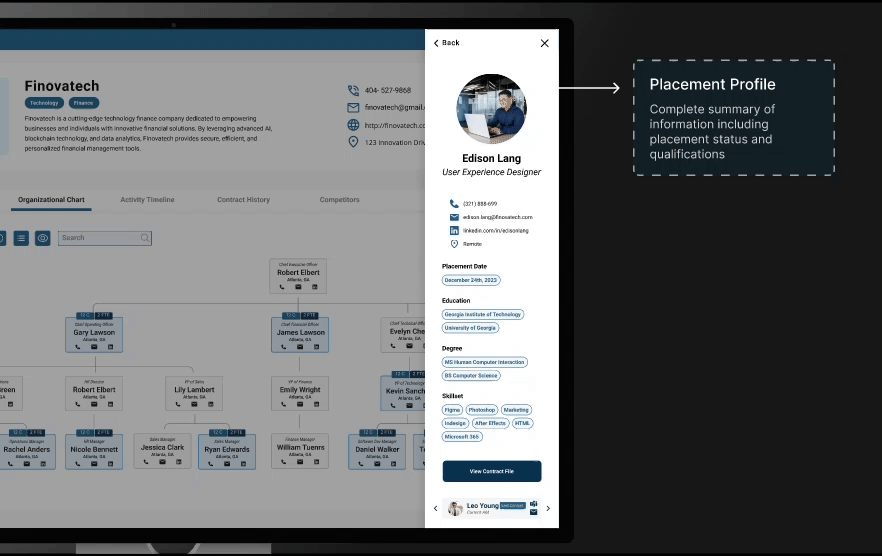Click the Marketing skill tag
Viewport: 882px width, 556px height.
516,410
